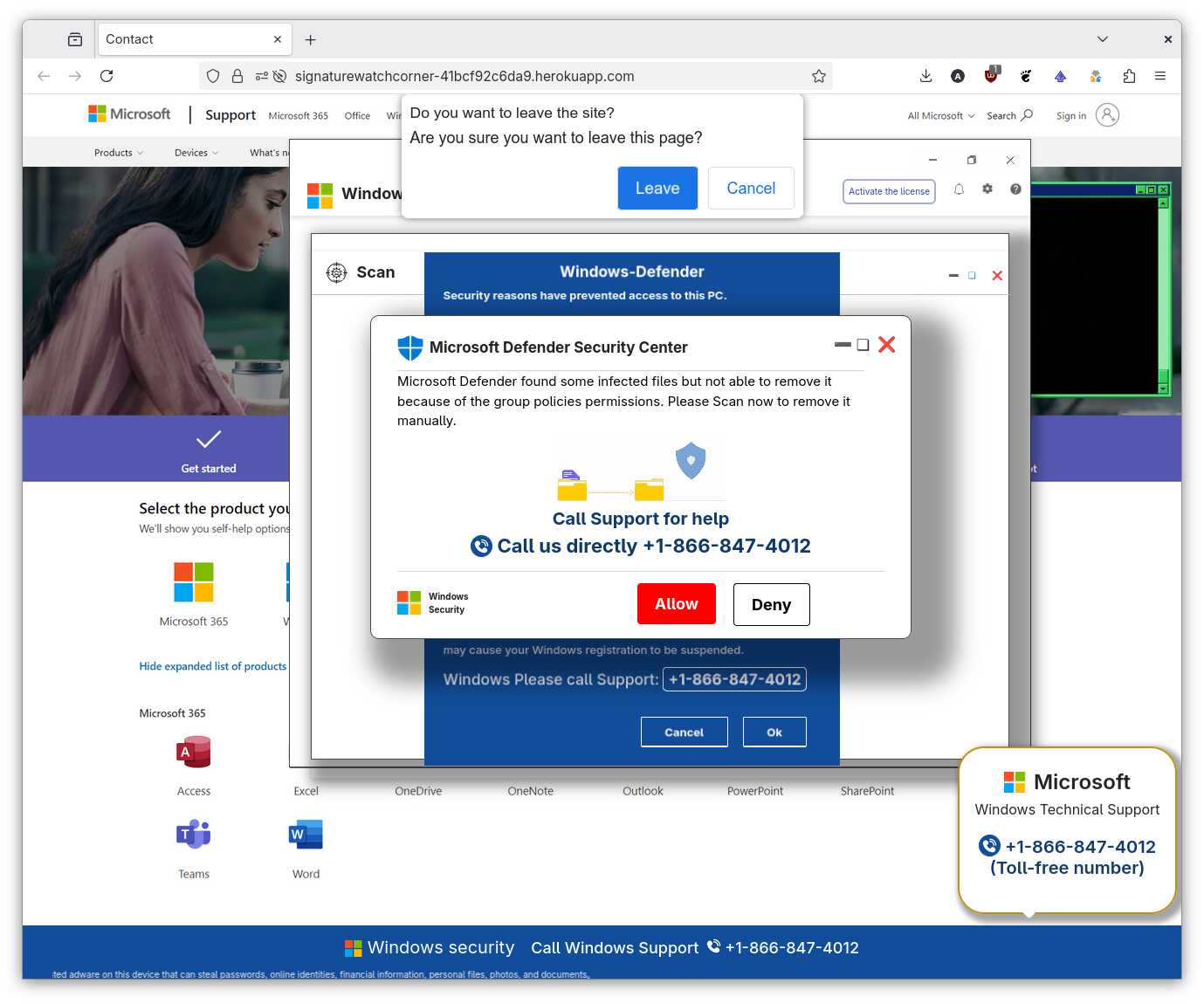Screen dimensions: 1204x1004
Task: Click the help question mark icon
Action: (x=1015, y=189)
